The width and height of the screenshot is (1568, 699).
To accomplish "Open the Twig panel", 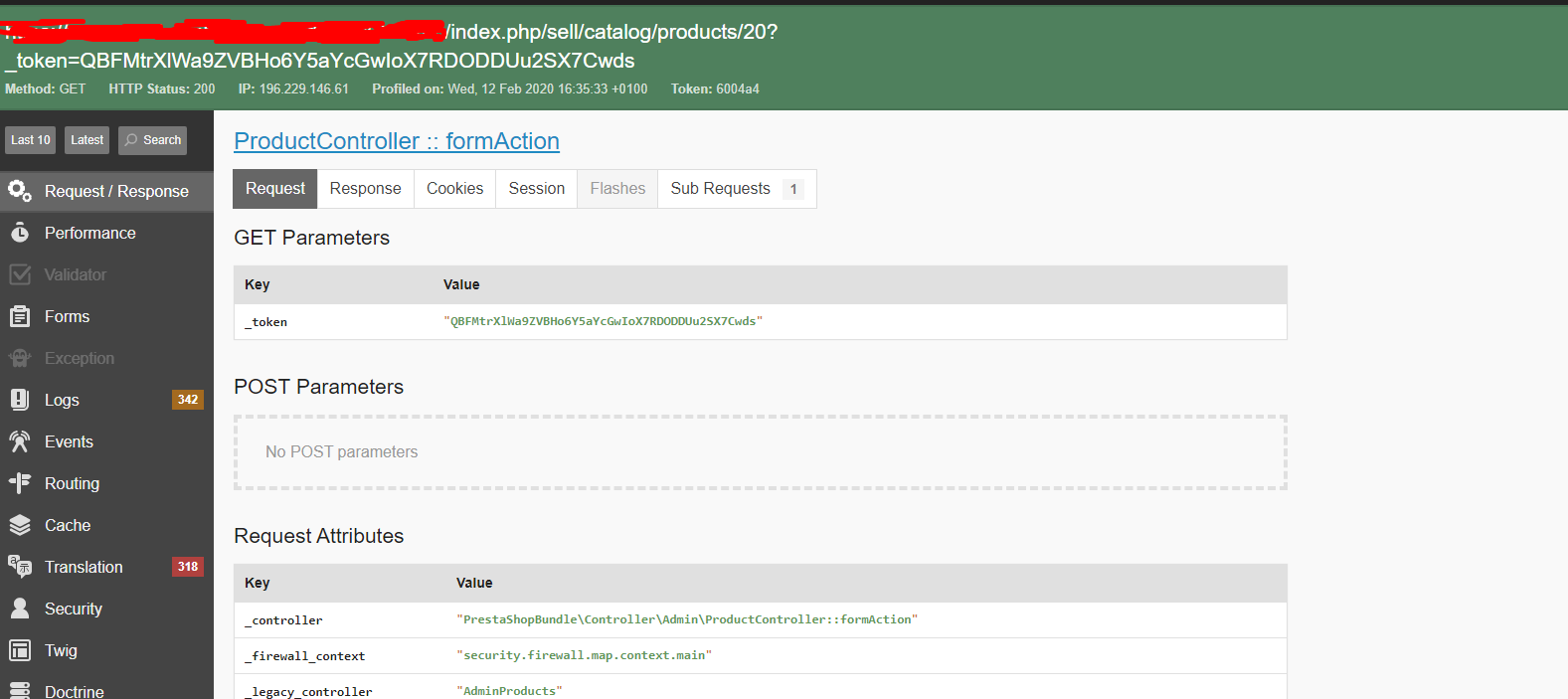I will pos(106,650).
